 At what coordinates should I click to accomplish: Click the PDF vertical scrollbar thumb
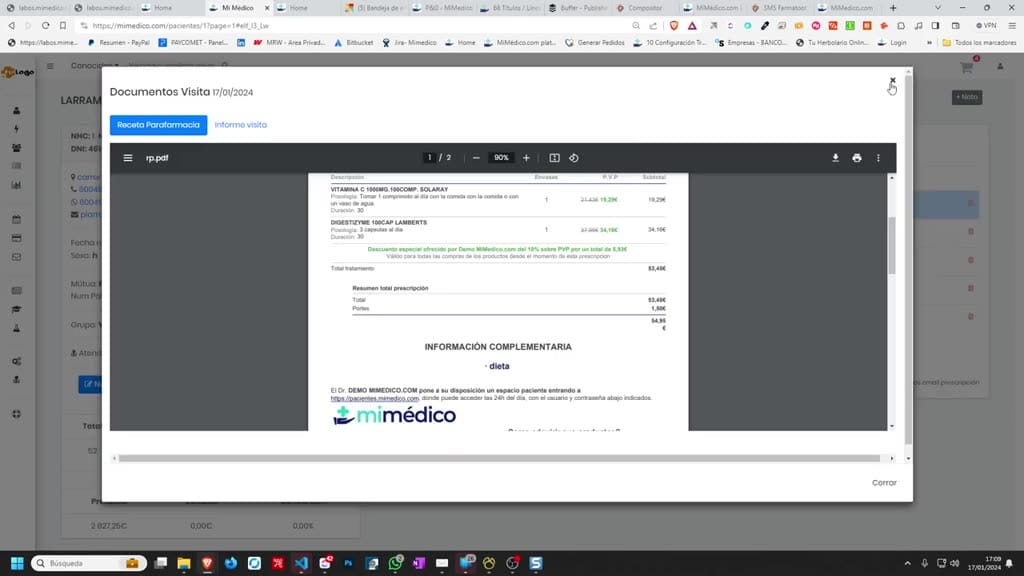coord(891,245)
